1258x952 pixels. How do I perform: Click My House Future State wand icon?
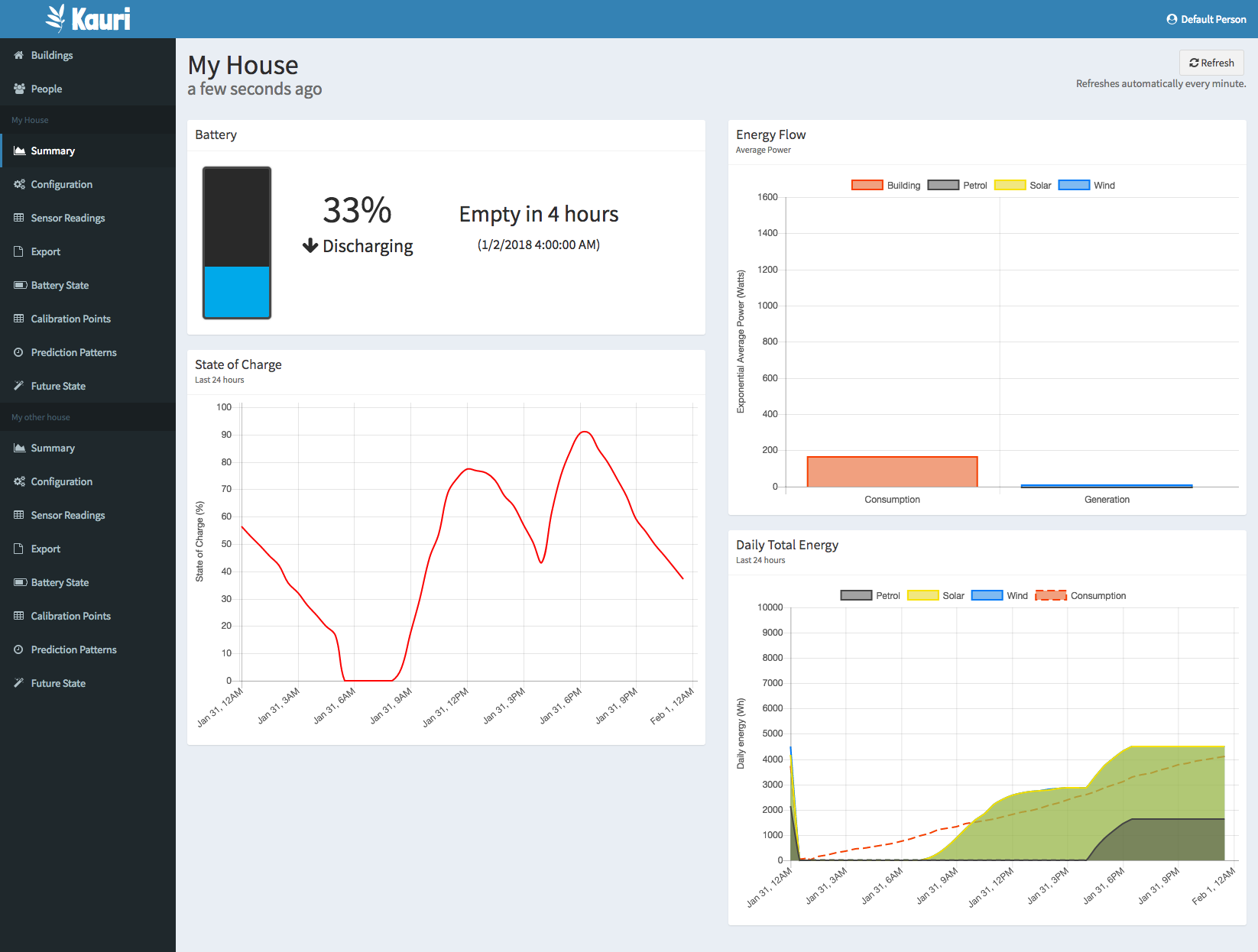click(x=19, y=386)
